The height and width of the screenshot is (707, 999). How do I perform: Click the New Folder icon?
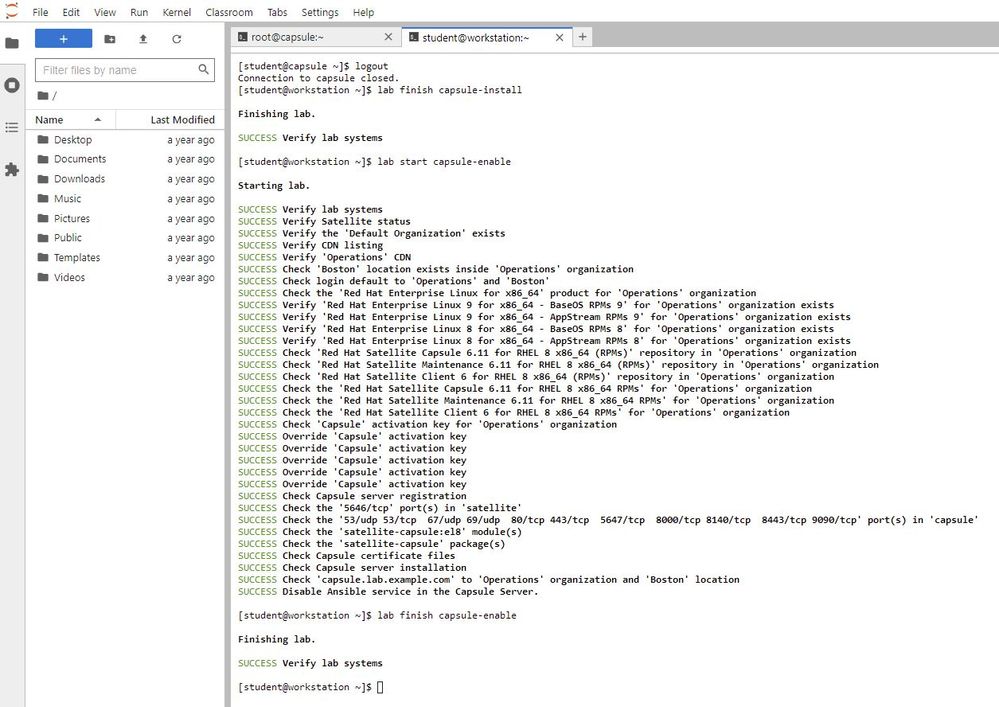click(x=109, y=39)
